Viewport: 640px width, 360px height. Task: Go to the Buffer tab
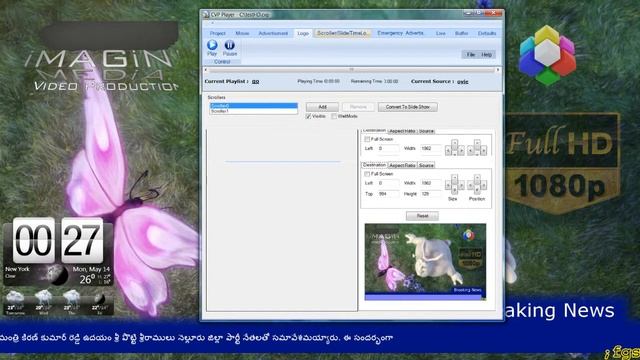(461, 33)
